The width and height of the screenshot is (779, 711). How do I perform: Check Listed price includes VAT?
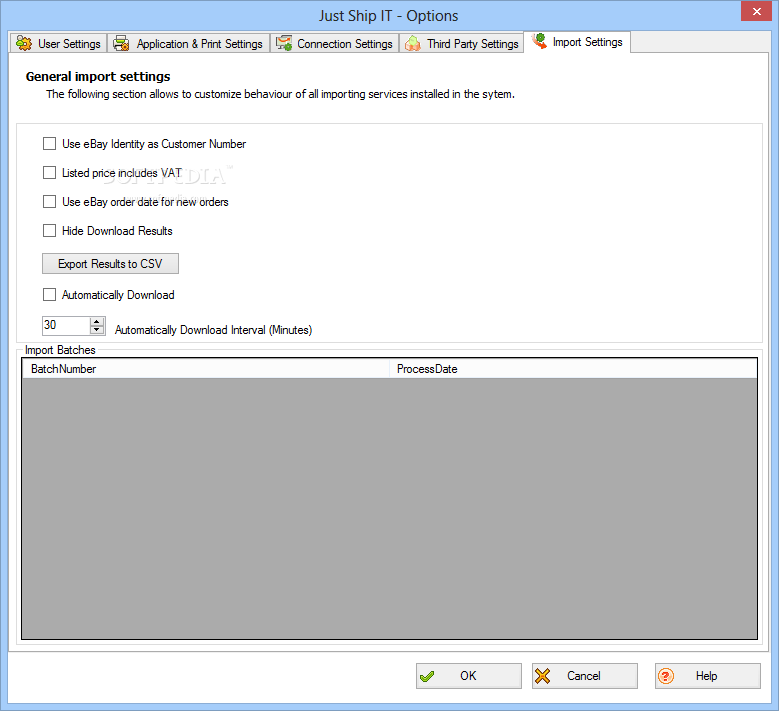(x=49, y=173)
